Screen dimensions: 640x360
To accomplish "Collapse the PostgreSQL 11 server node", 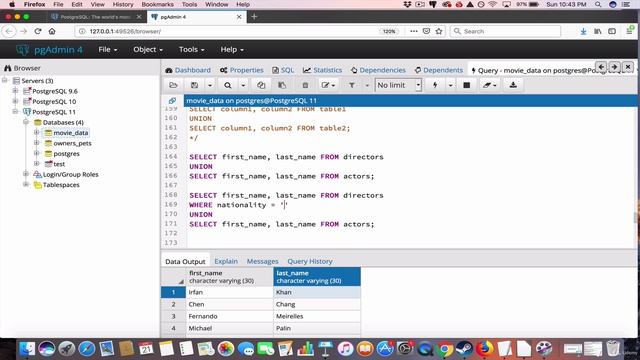I will [x=16, y=111].
